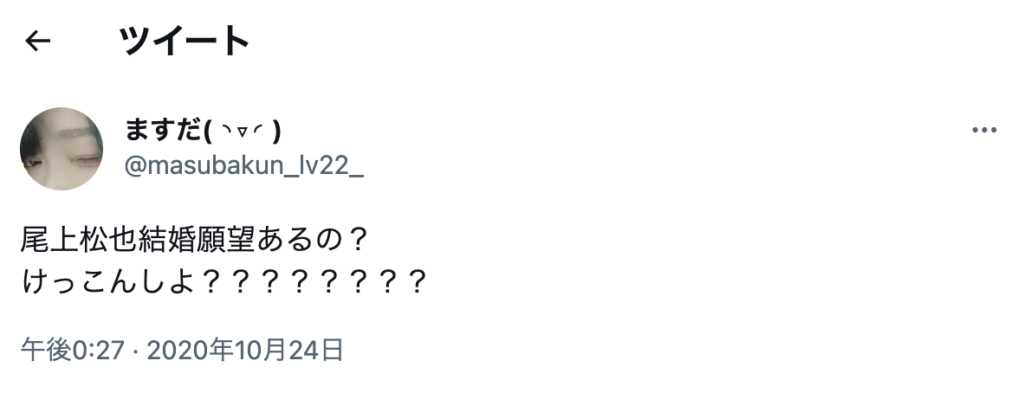Click the dot separator between time and date

coord(135,352)
